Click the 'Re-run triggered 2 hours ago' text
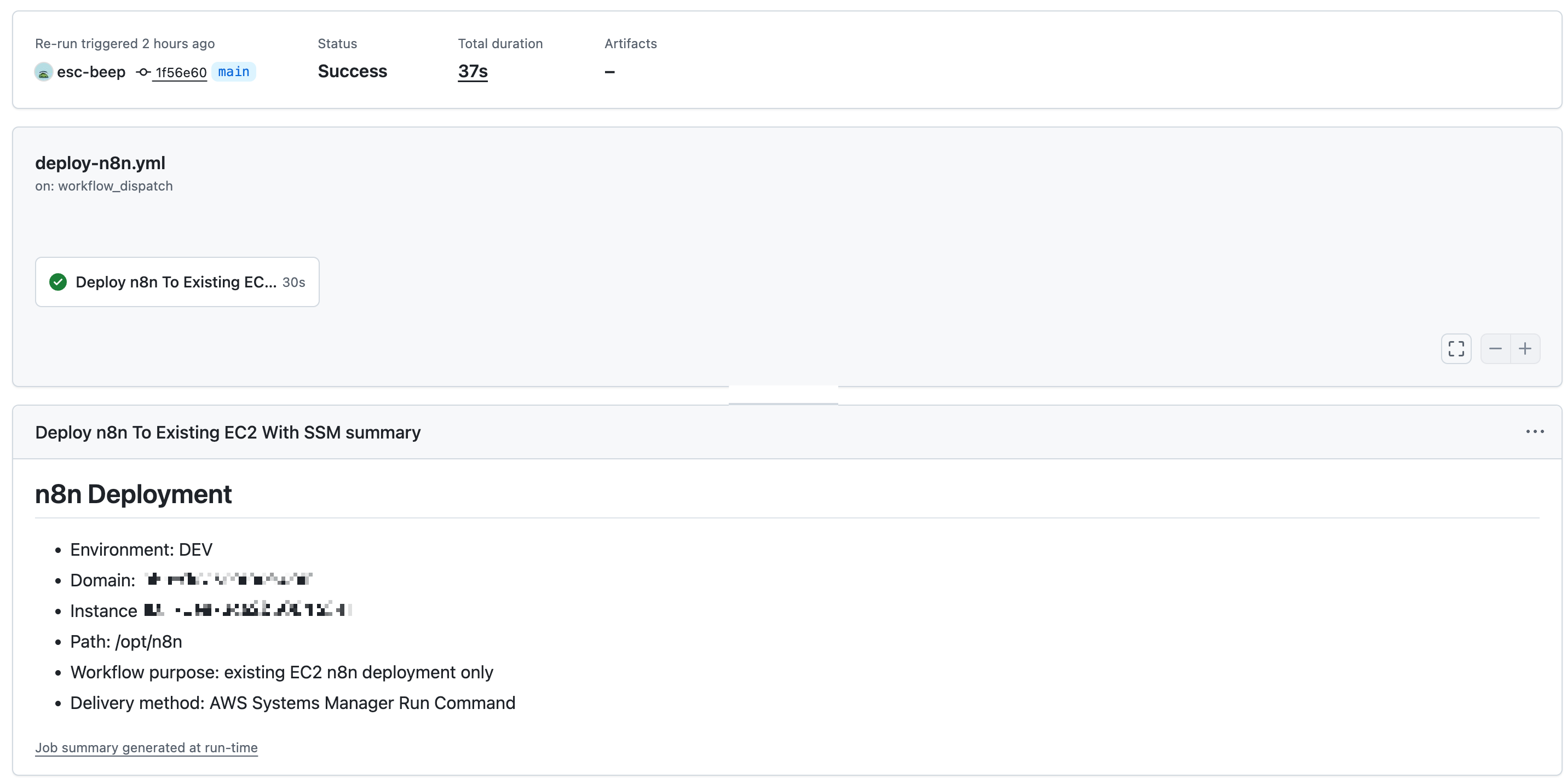 click(x=125, y=44)
